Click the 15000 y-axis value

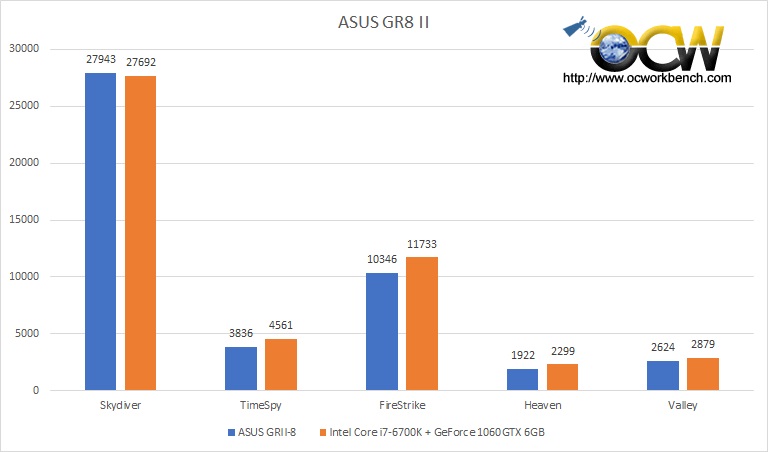pyautogui.click(x=24, y=219)
